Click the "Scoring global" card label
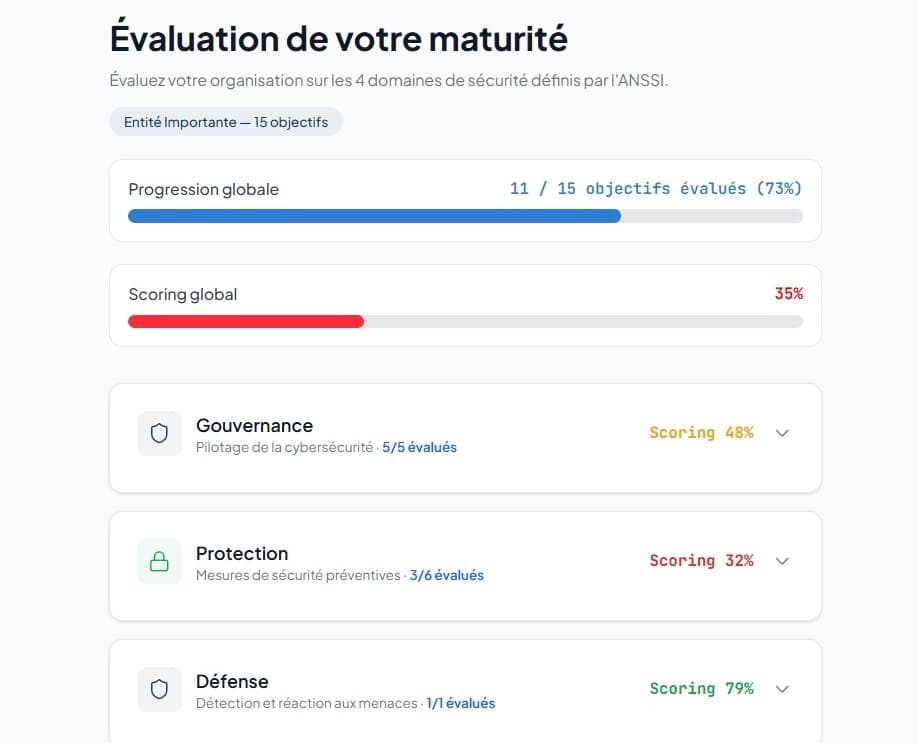Screen dimensions: 918x743 point(183,294)
